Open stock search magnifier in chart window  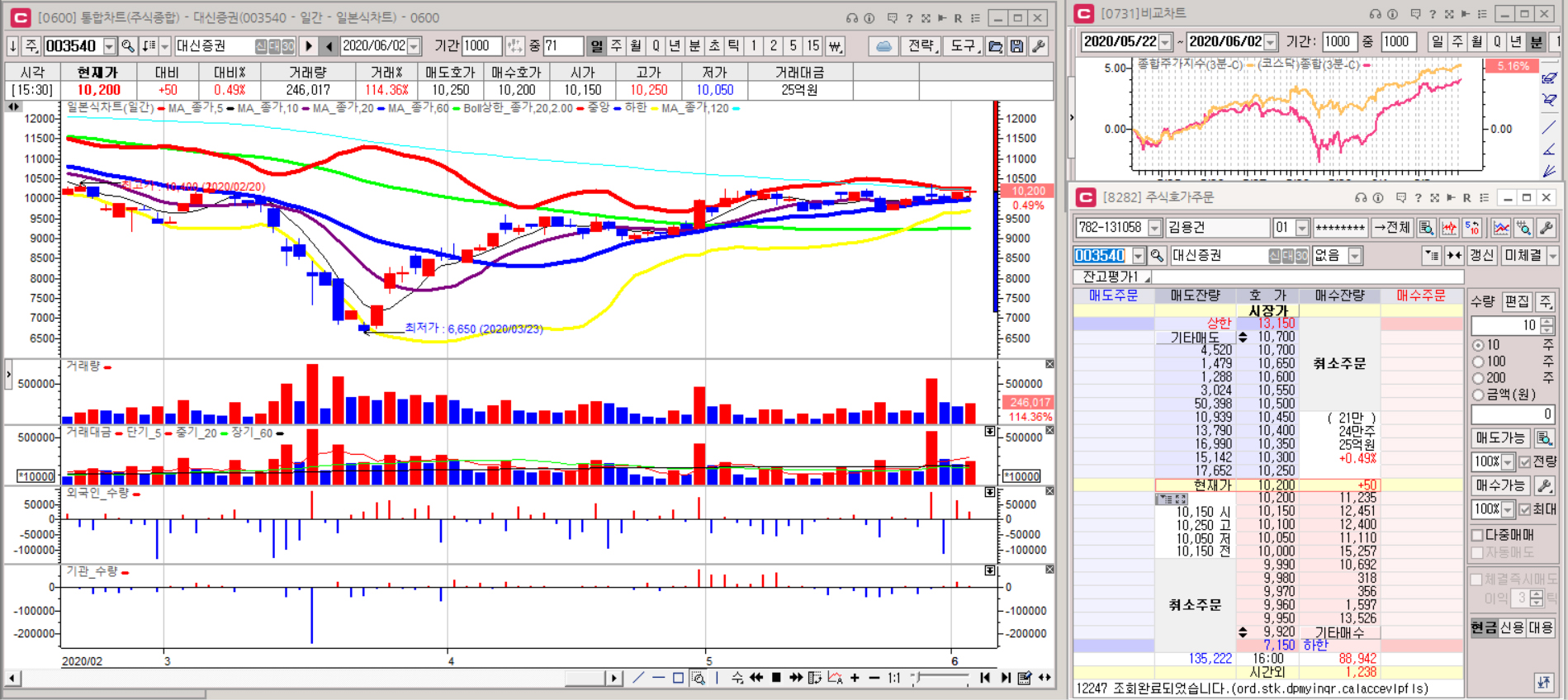[x=127, y=46]
